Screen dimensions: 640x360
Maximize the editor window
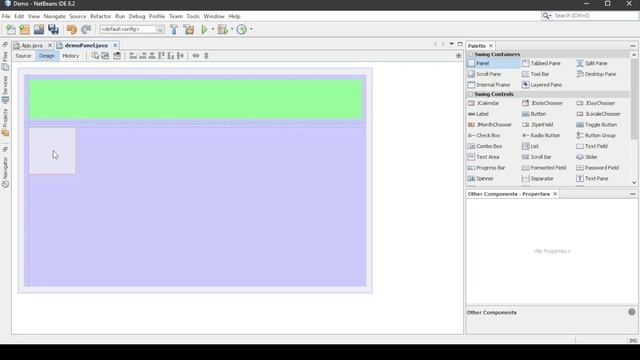460,44
